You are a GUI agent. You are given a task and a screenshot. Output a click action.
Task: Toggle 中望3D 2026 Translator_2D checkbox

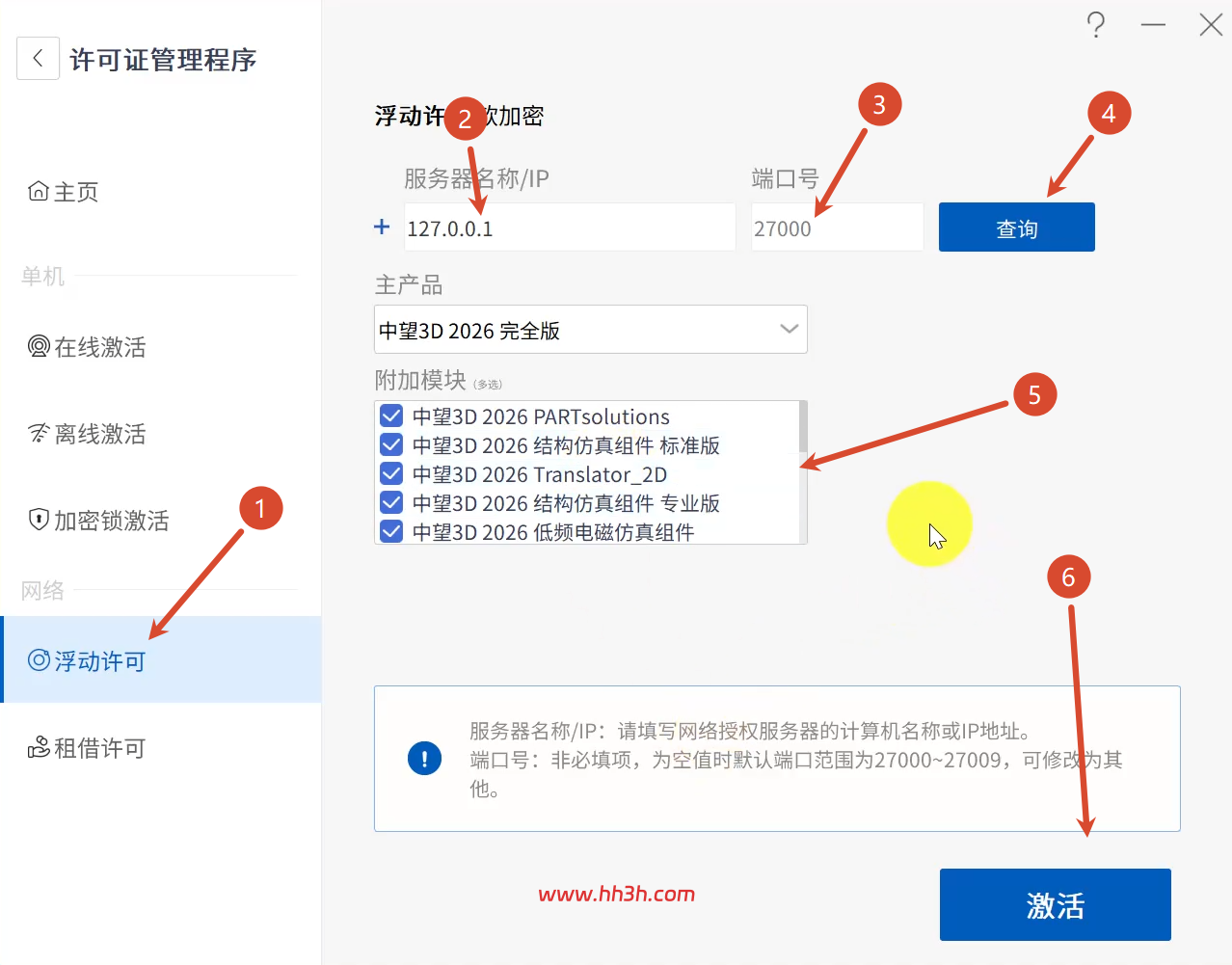tap(391, 474)
